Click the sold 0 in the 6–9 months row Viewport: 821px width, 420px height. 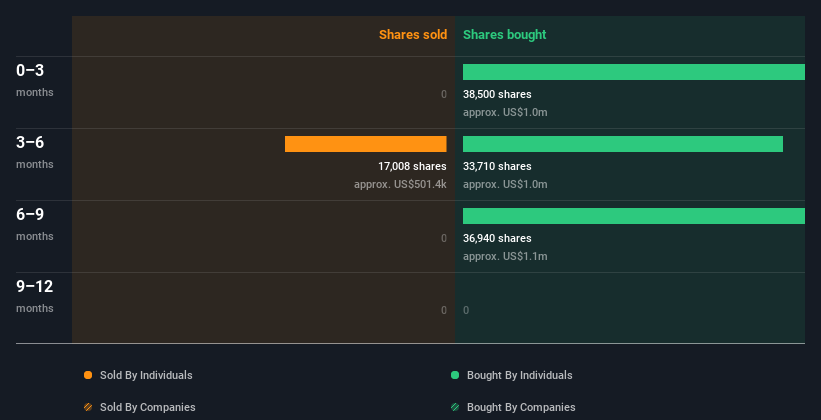444,238
